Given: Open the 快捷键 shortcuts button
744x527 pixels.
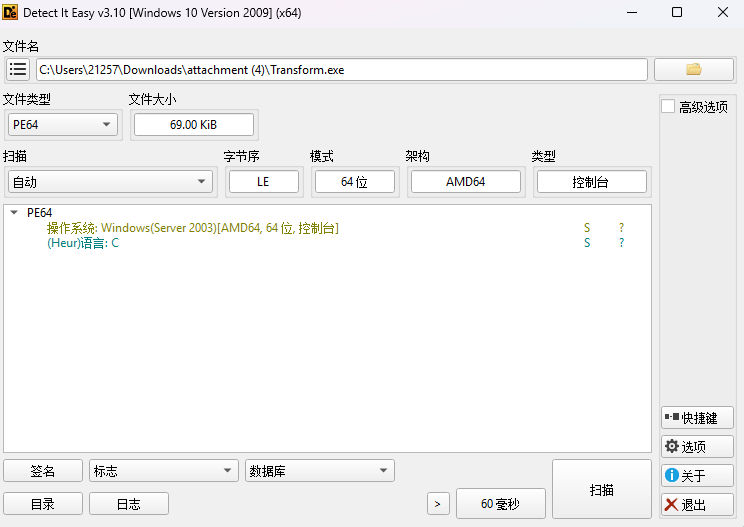Looking at the screenshot, I should pyautogui.click(x=697, y=418).
